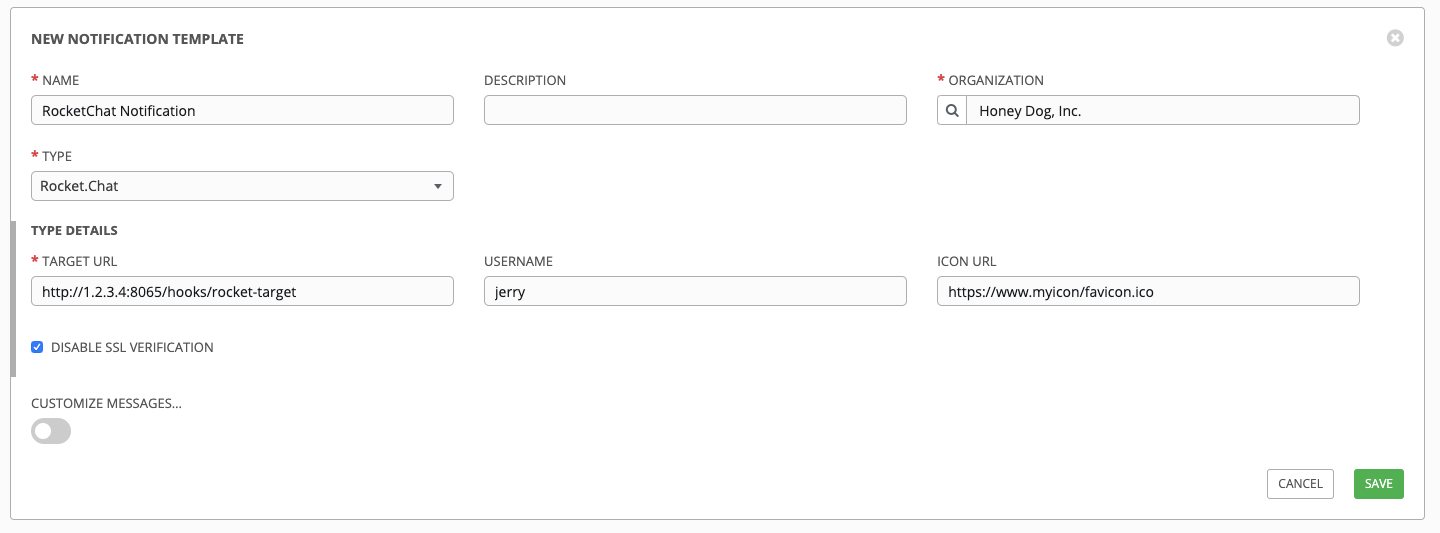Toggle the Disable SSL Verification checkbox

tap(37, 348)
